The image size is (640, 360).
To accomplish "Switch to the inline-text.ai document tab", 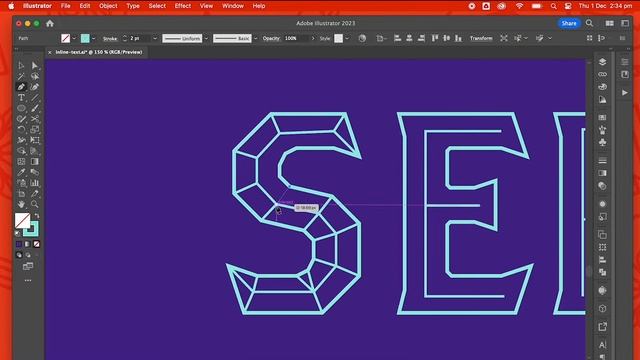I will [x=99, y=52].
